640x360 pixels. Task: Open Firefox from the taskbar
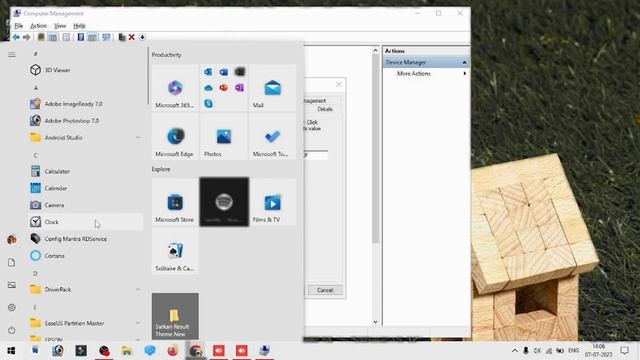point(173,351)
